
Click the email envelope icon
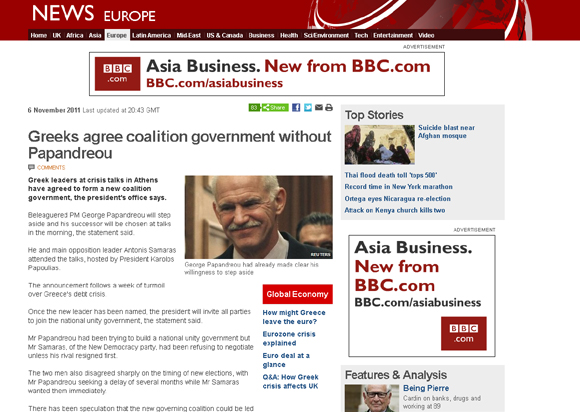tap(318, 108)
